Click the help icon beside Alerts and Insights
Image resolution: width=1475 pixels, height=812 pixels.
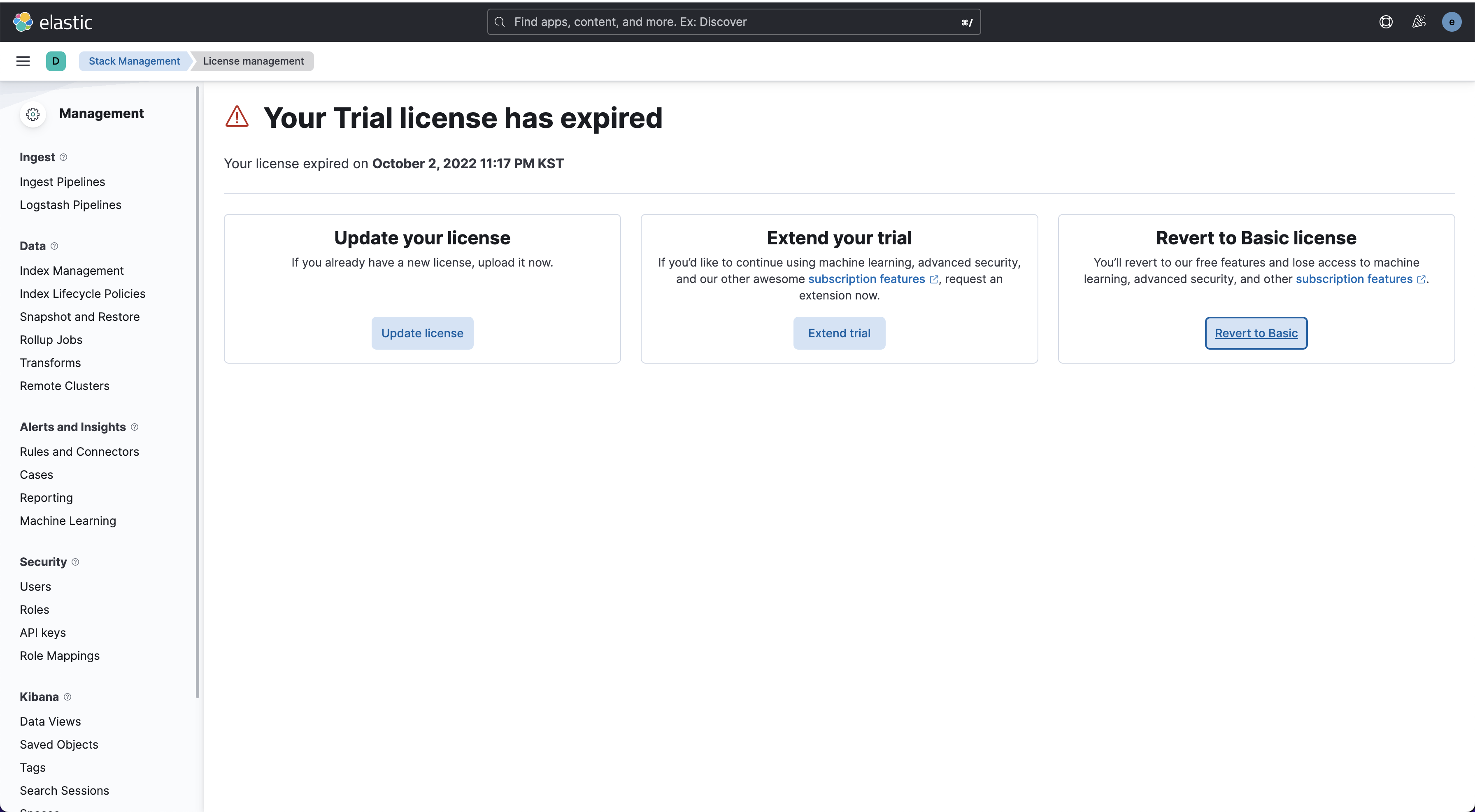click(135, 427)
